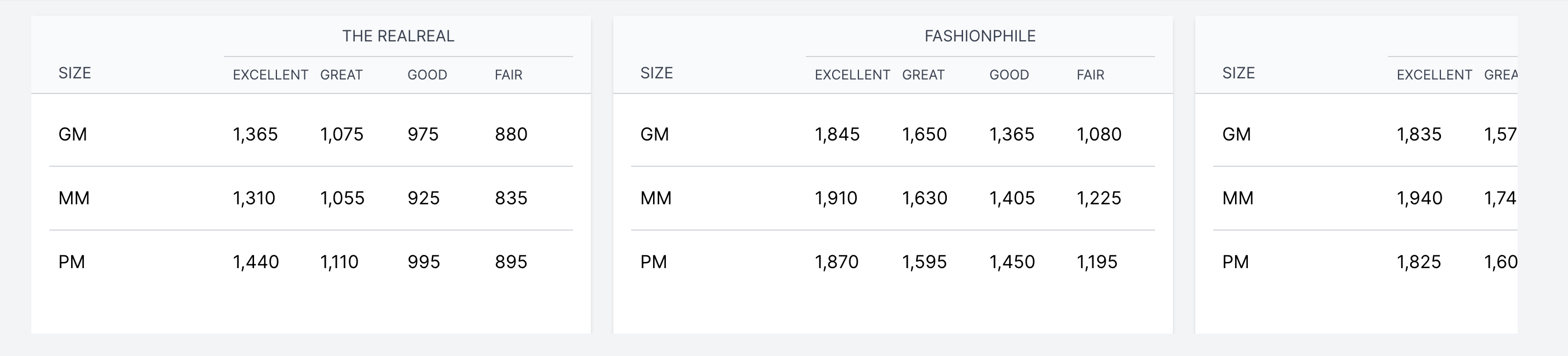Click the 1,450 good PM price in Fashionphile
The height and width of the screenshot is (356, 1568).
[x=1012, y=261]
